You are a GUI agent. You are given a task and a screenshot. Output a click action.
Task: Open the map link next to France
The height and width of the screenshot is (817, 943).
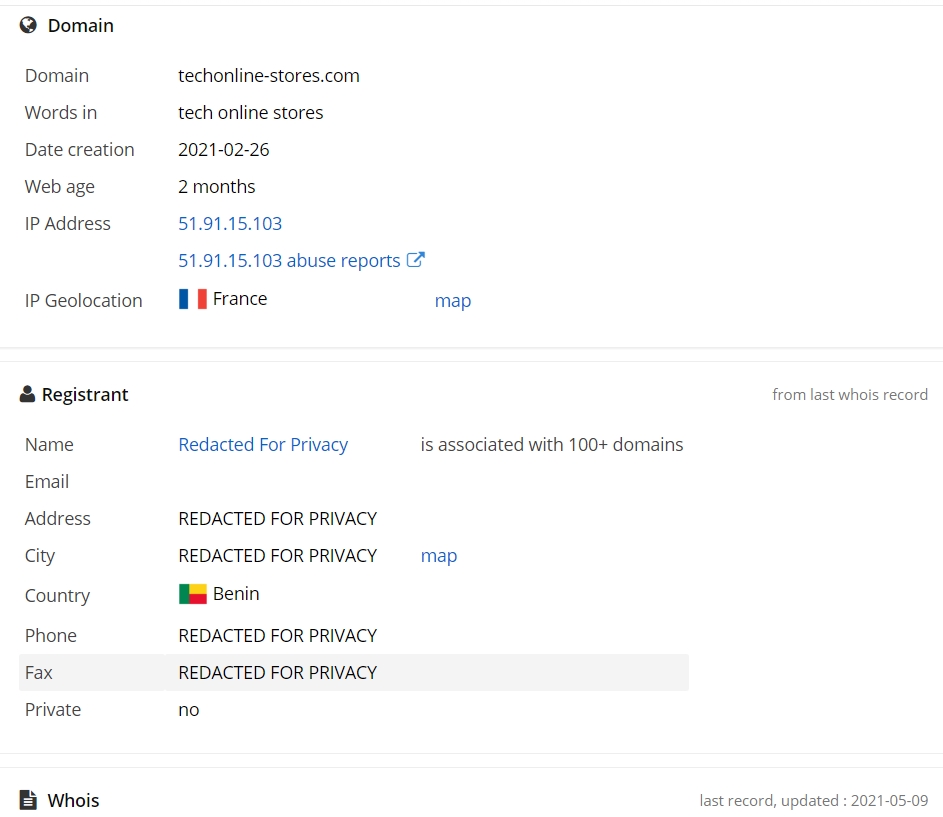(x=453, y=300)
